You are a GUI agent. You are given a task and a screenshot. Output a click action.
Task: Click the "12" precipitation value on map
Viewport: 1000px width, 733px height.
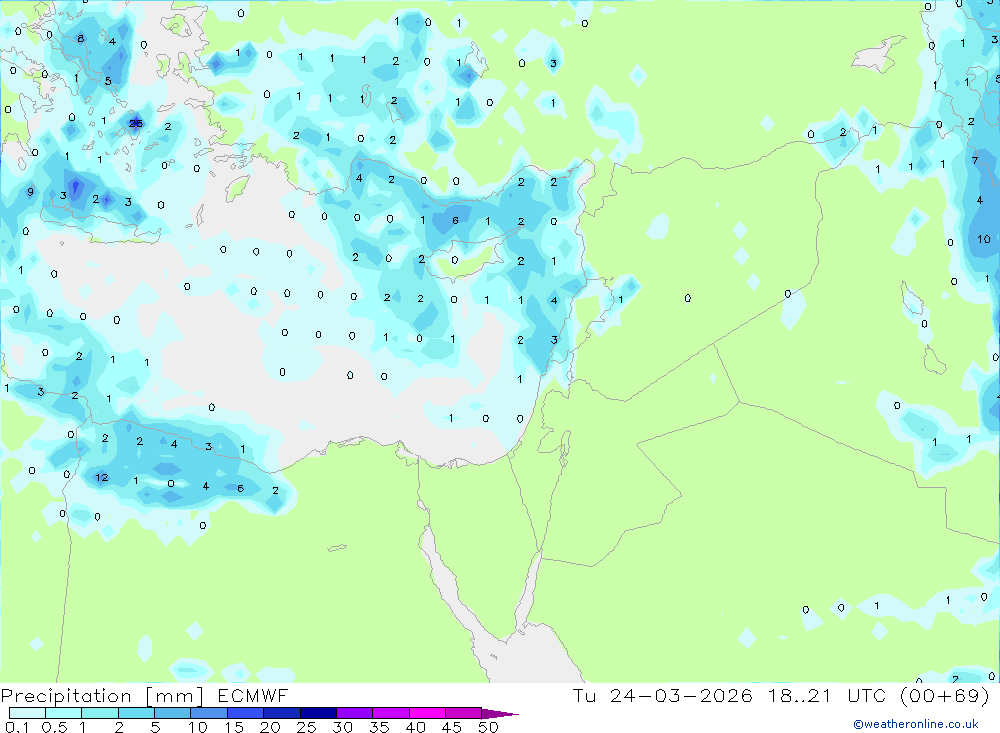[102, 477]
